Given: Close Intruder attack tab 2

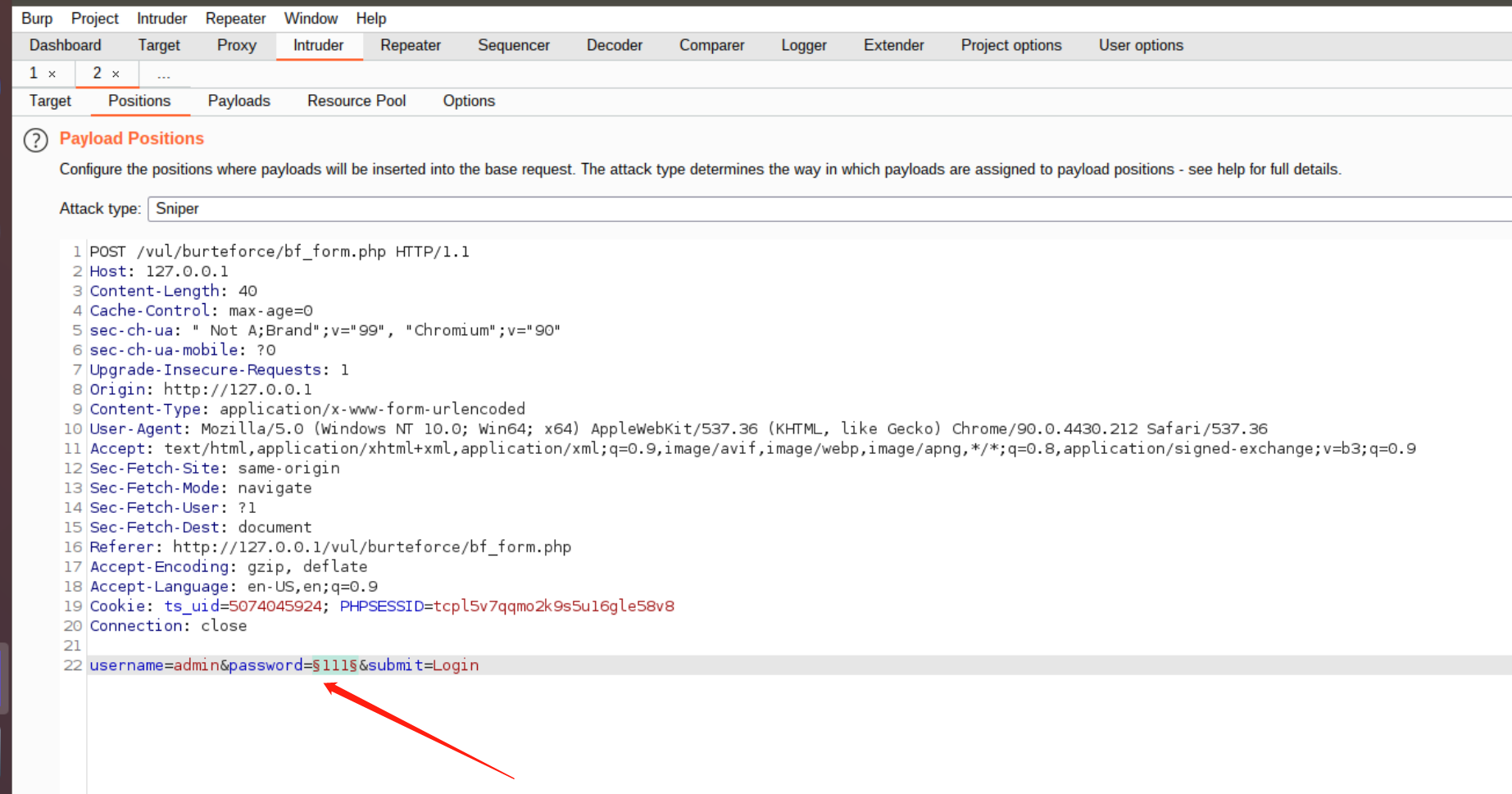Looking at the screenshot, I should (x=116, y=74).
